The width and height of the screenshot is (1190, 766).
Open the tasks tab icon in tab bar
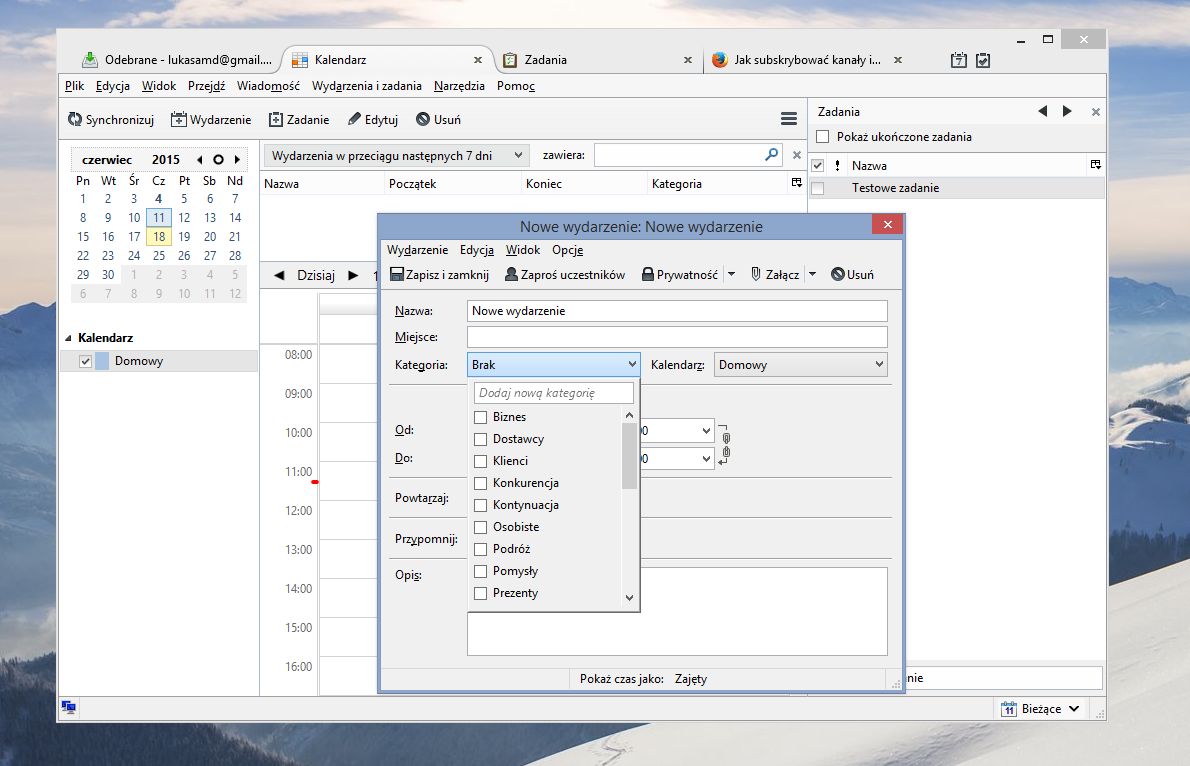click(983, 60)
